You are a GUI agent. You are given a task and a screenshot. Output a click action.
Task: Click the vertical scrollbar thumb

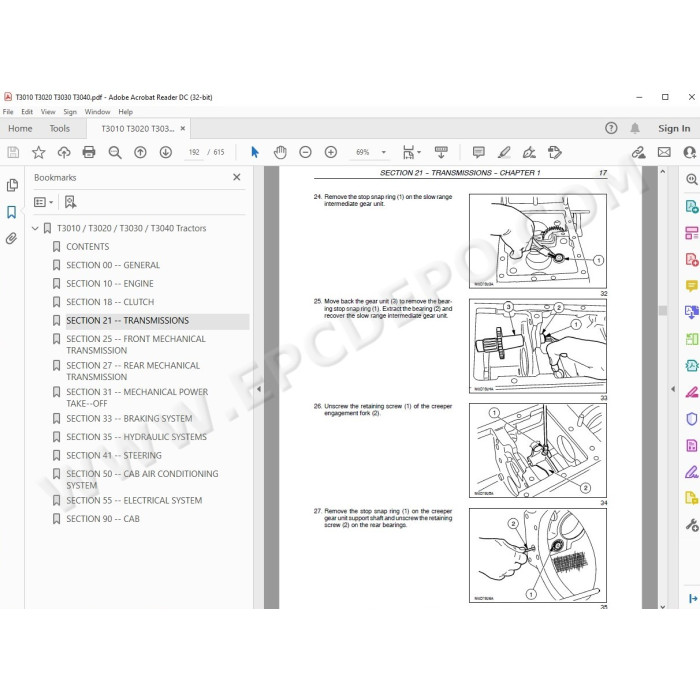pyautogui.click(x=662, y=310)
